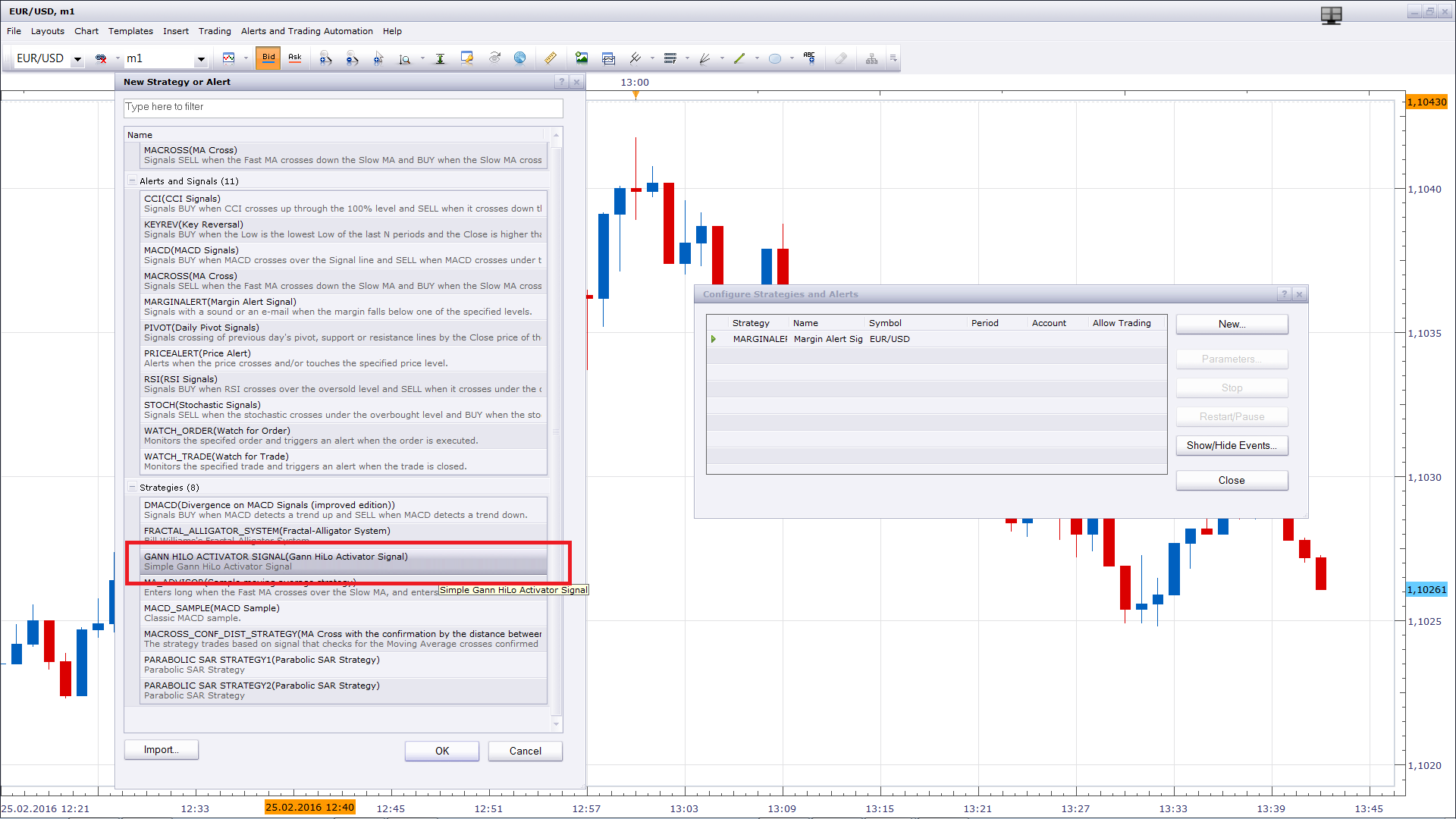
Task: Open the m1 timeframe dropdown
Action: (201, 59)
